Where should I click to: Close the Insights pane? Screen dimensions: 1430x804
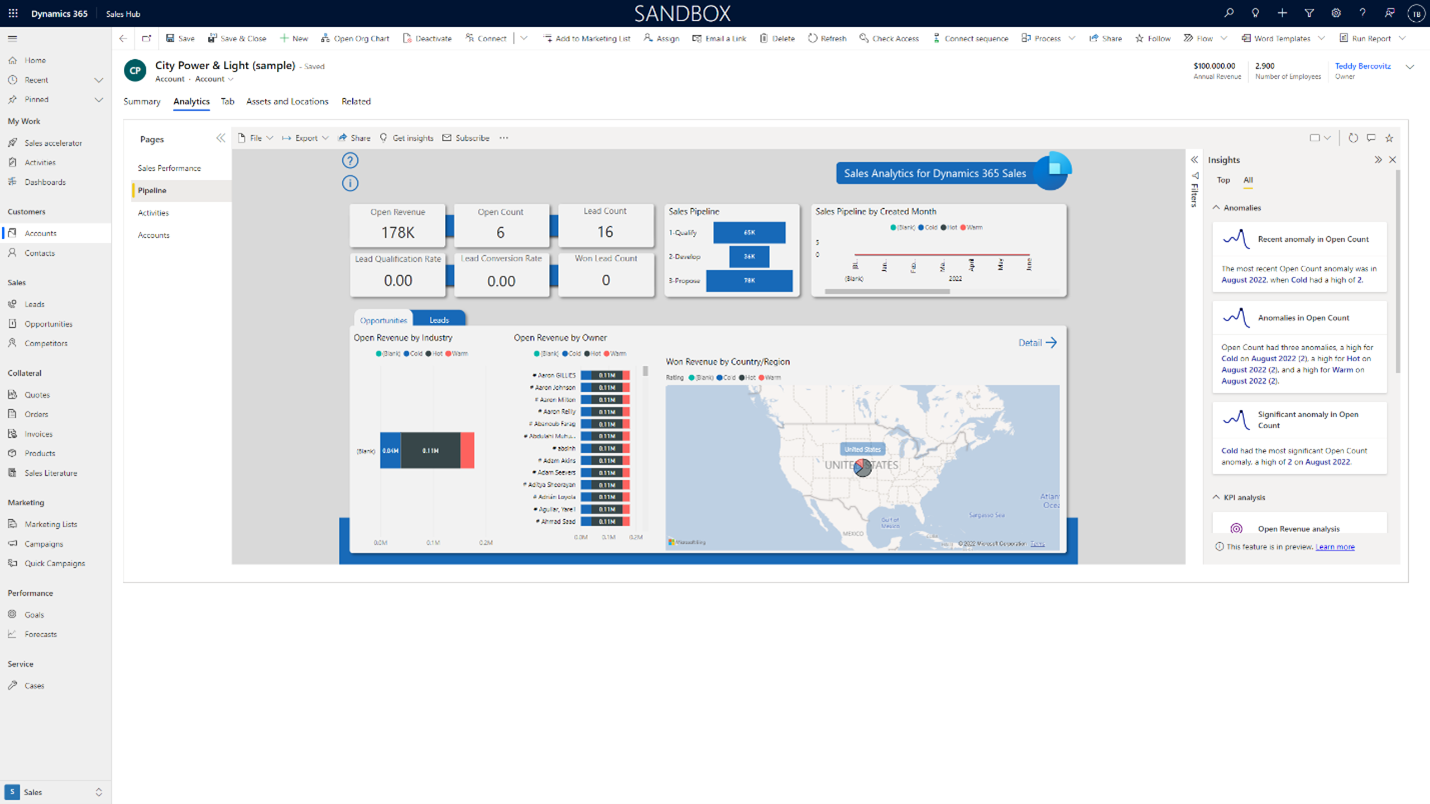1392,160
